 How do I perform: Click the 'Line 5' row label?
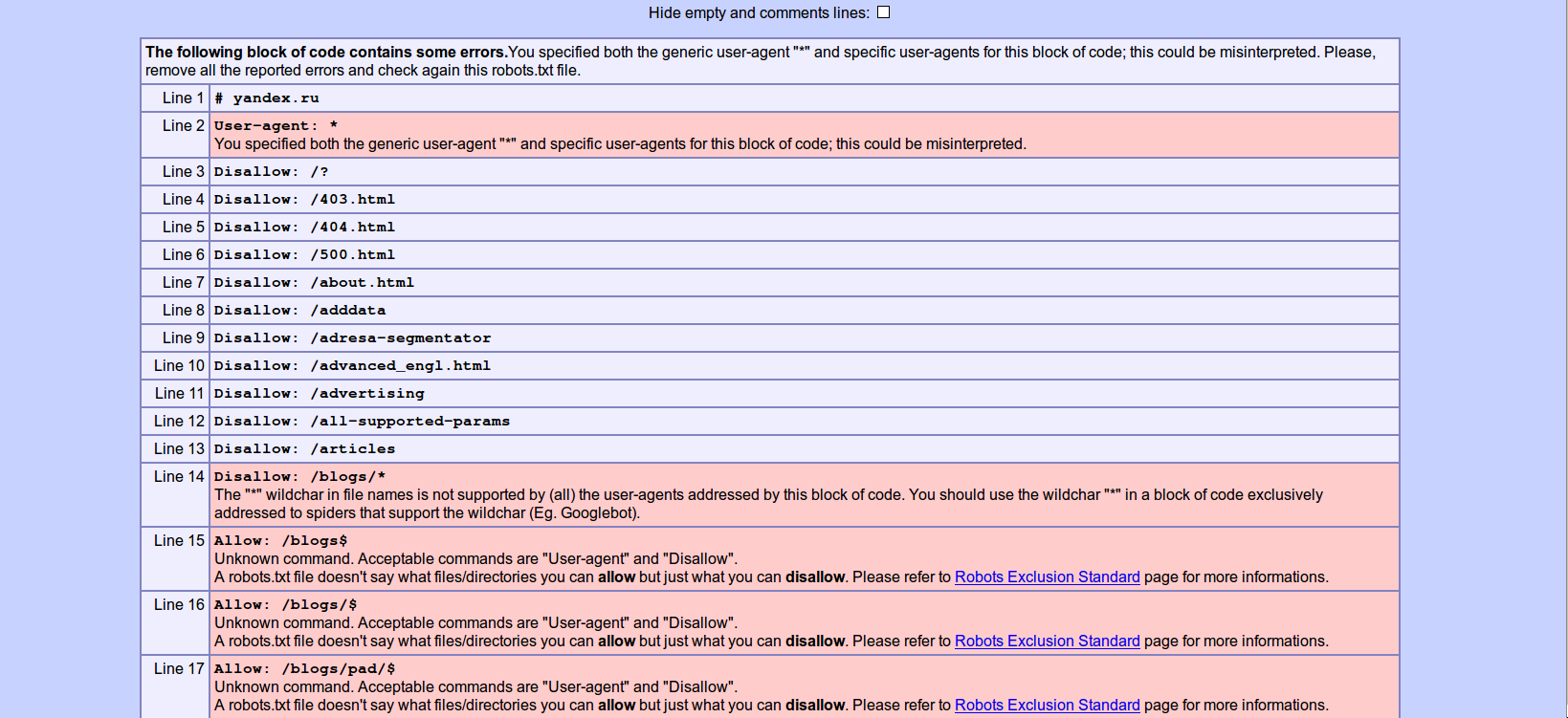(x=183, y=228)
